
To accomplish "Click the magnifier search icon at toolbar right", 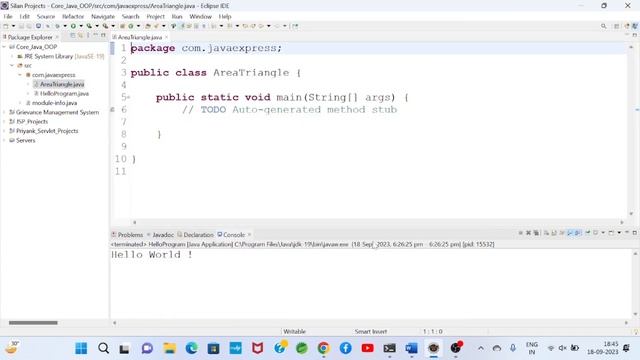I will click(604, 26).
